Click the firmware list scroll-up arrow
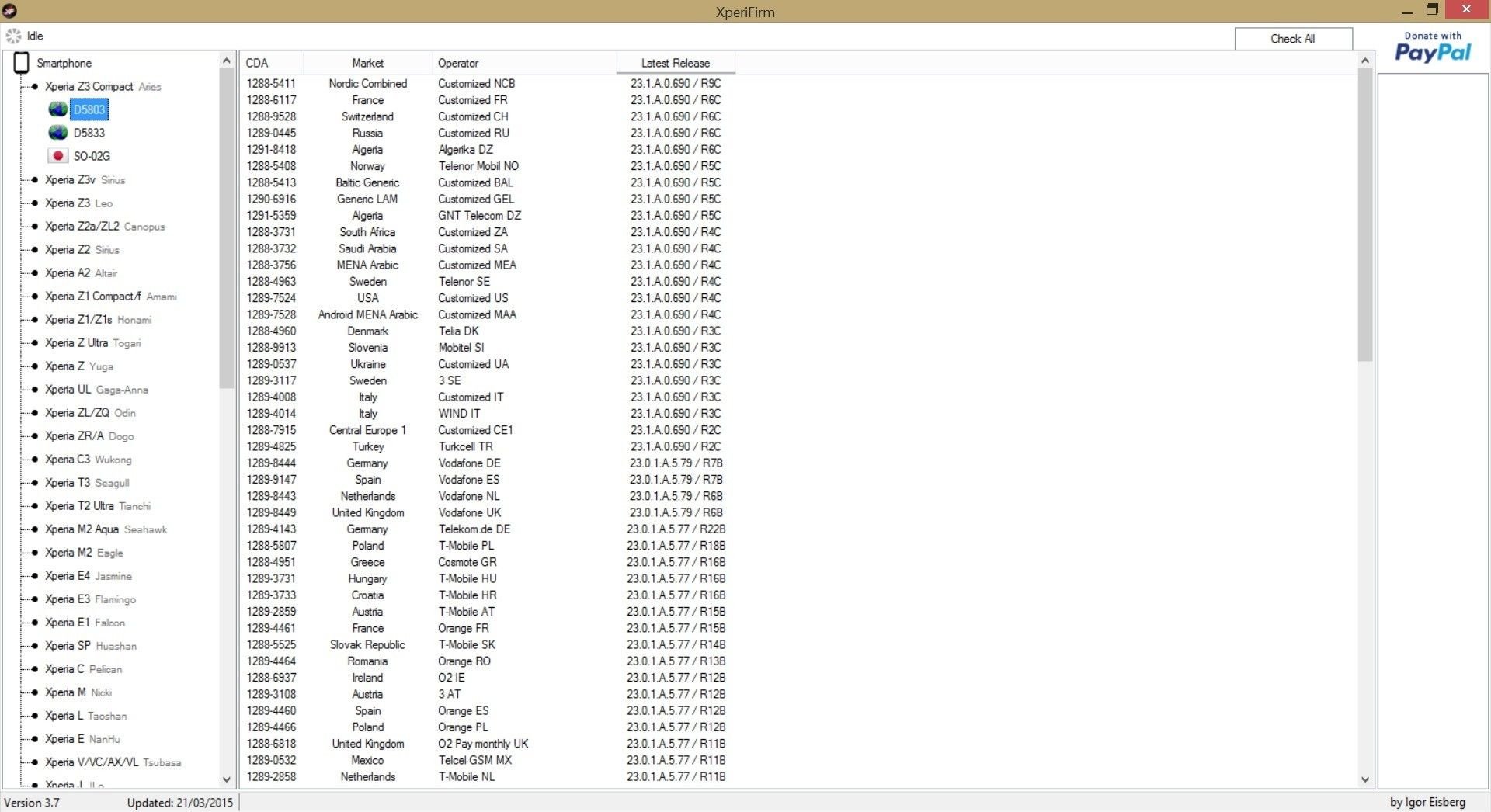This screenshot has height=812, width=1491. click(x=1365, y=61)
